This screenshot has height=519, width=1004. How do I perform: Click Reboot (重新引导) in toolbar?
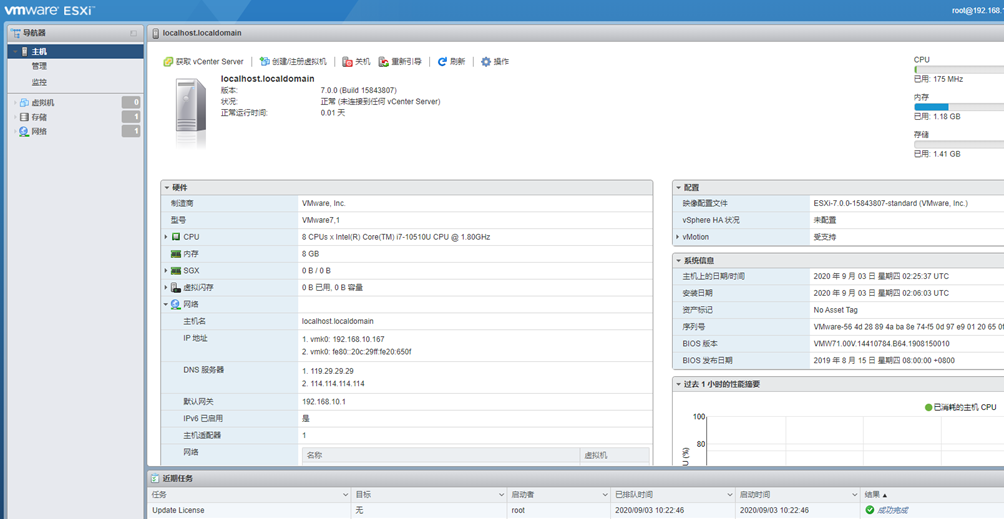(x=400, y=62)
